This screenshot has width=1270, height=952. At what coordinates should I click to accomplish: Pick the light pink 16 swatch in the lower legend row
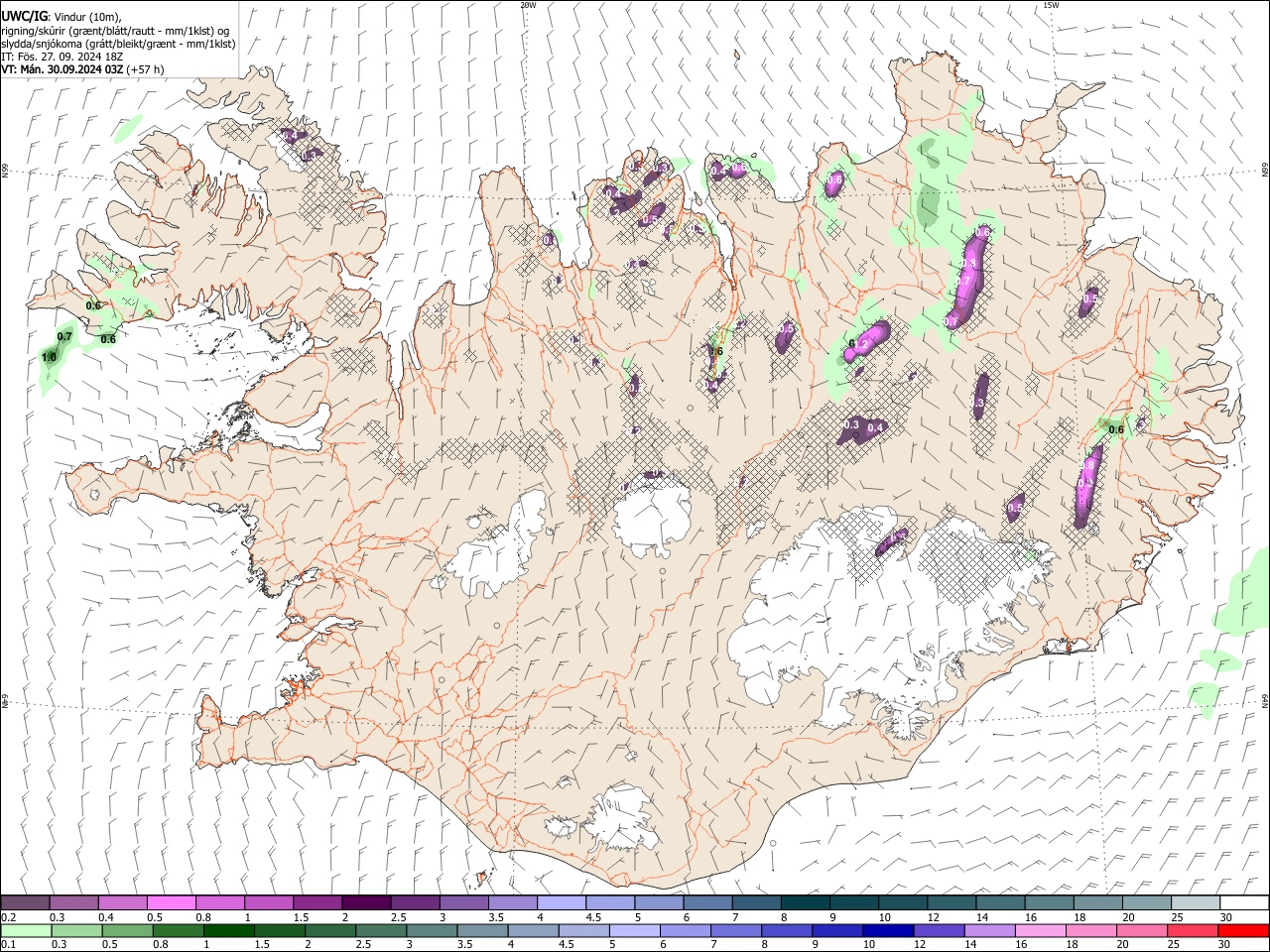point(1040,930)
